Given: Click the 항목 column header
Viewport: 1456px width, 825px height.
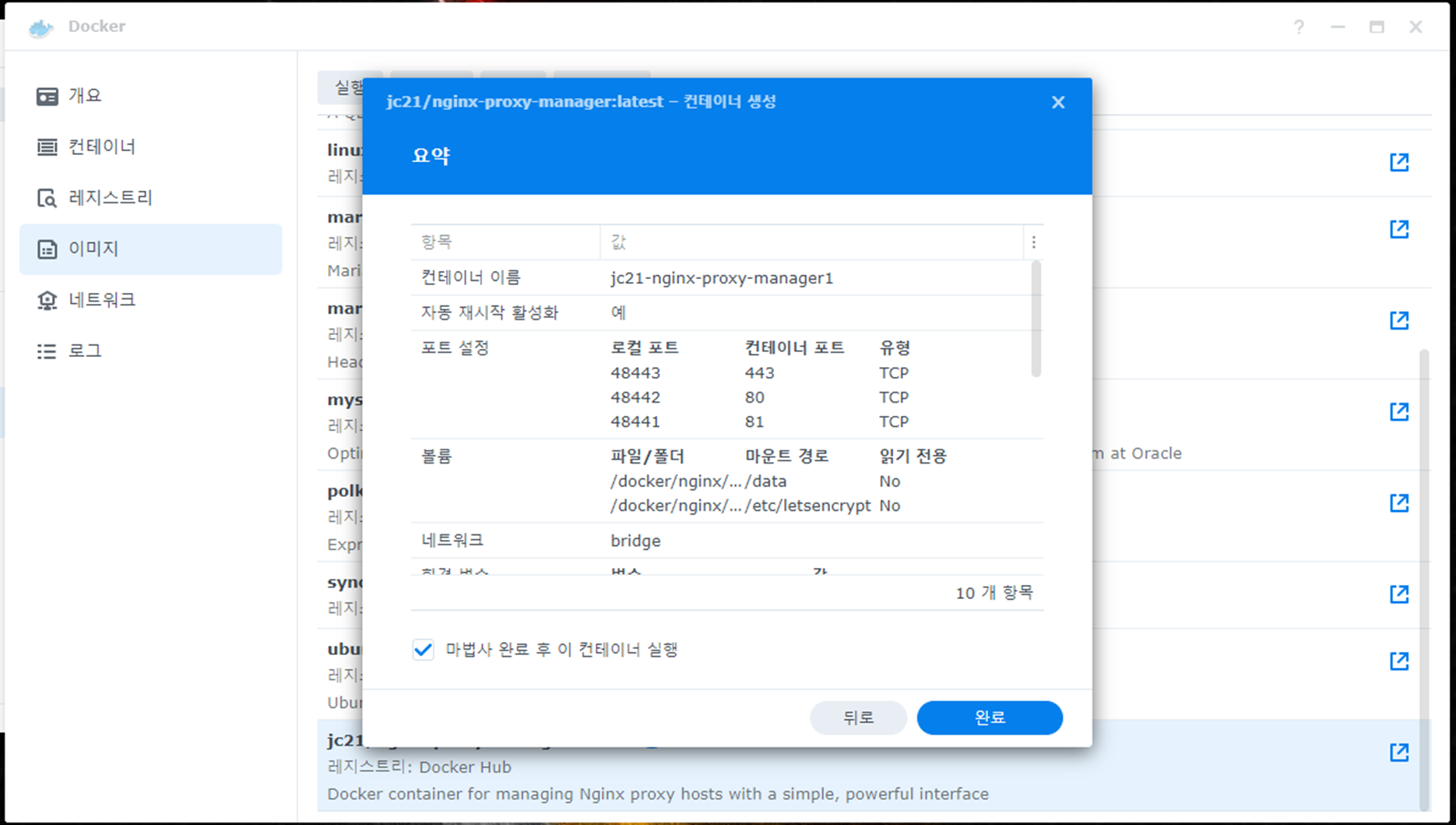Looking at the screenshot, I should (505, 242).
